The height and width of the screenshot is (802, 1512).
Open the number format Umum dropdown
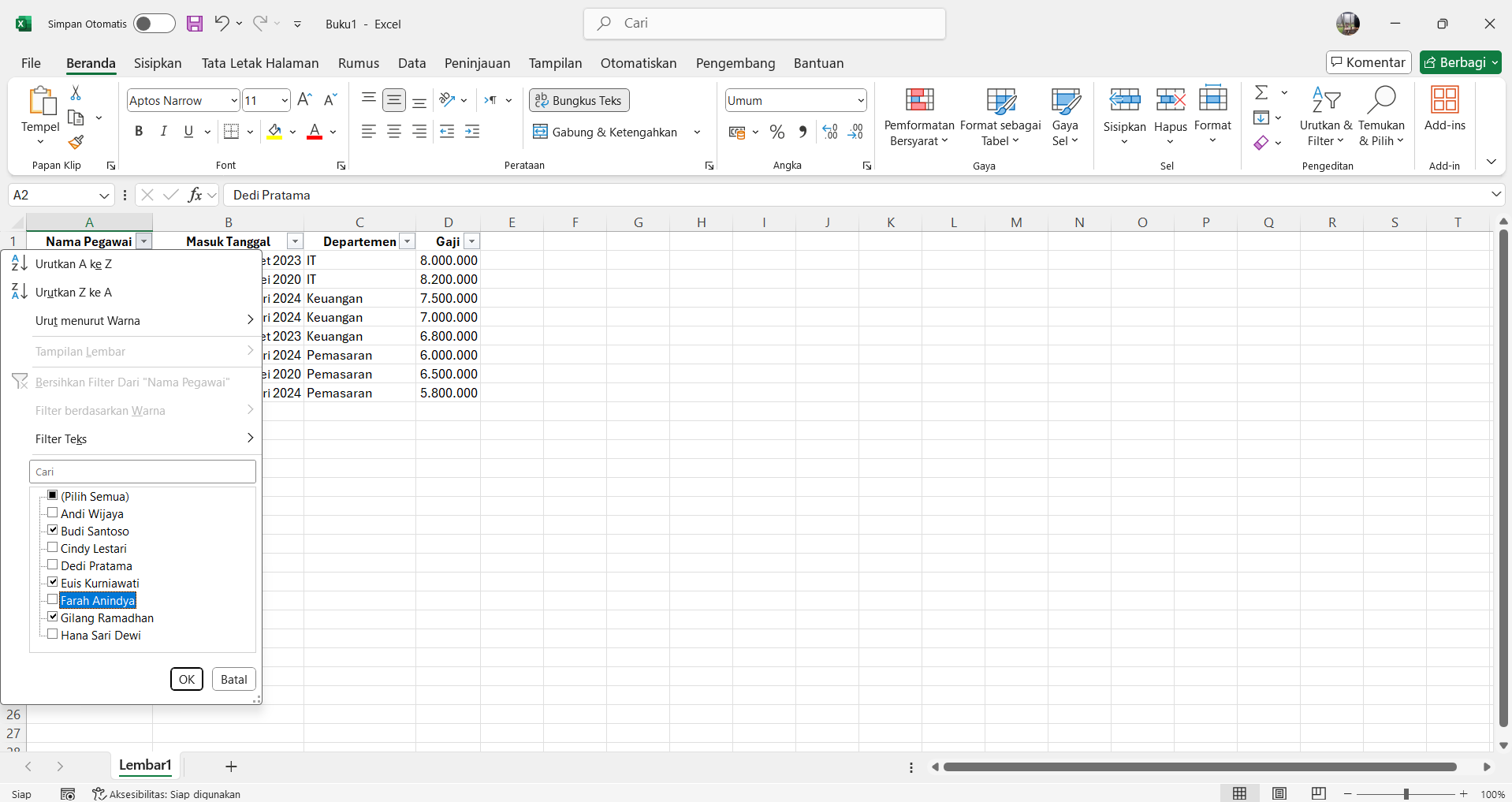[x=860, y=100]
